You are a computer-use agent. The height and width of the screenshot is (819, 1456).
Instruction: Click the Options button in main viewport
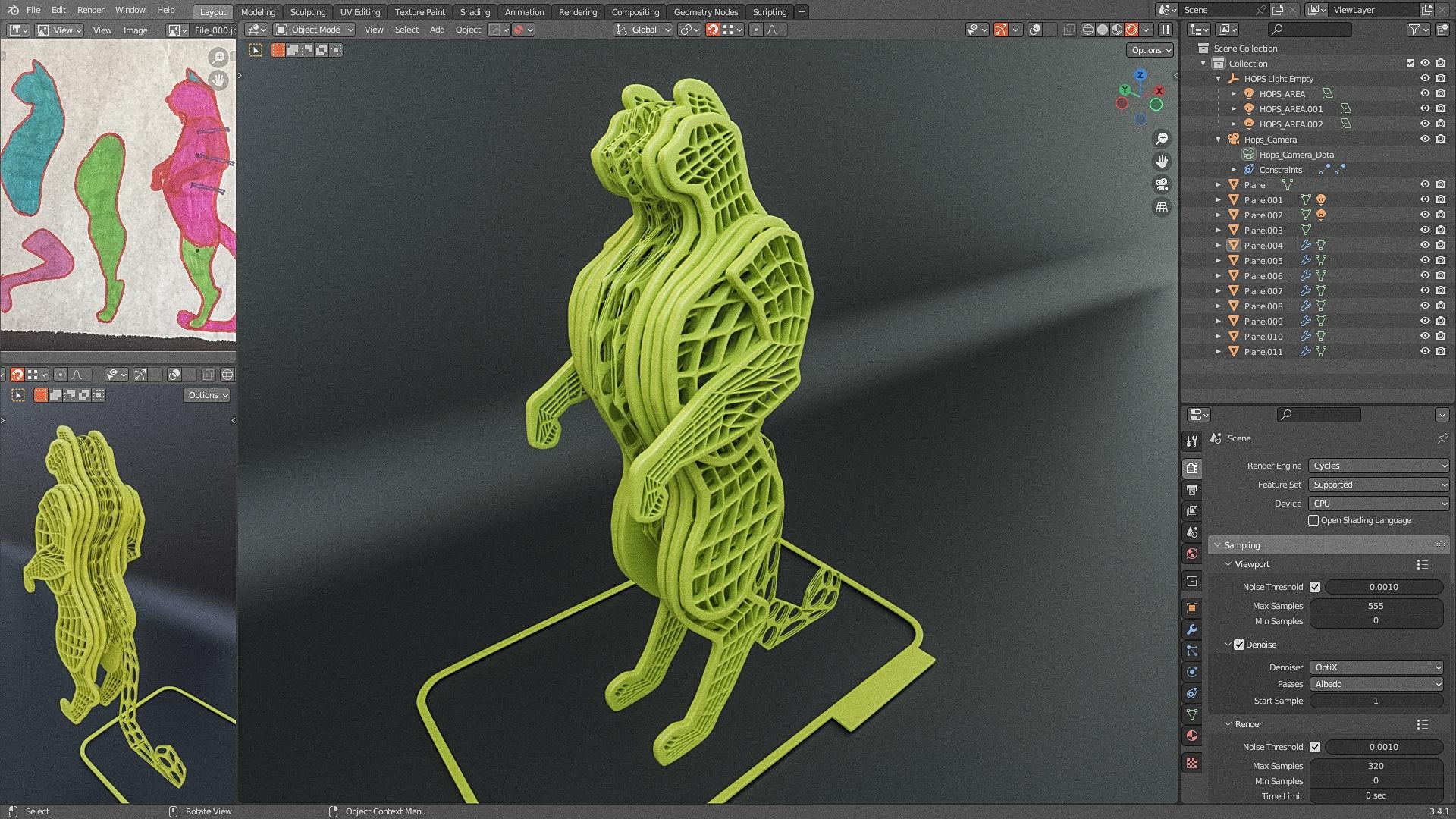1150,50
